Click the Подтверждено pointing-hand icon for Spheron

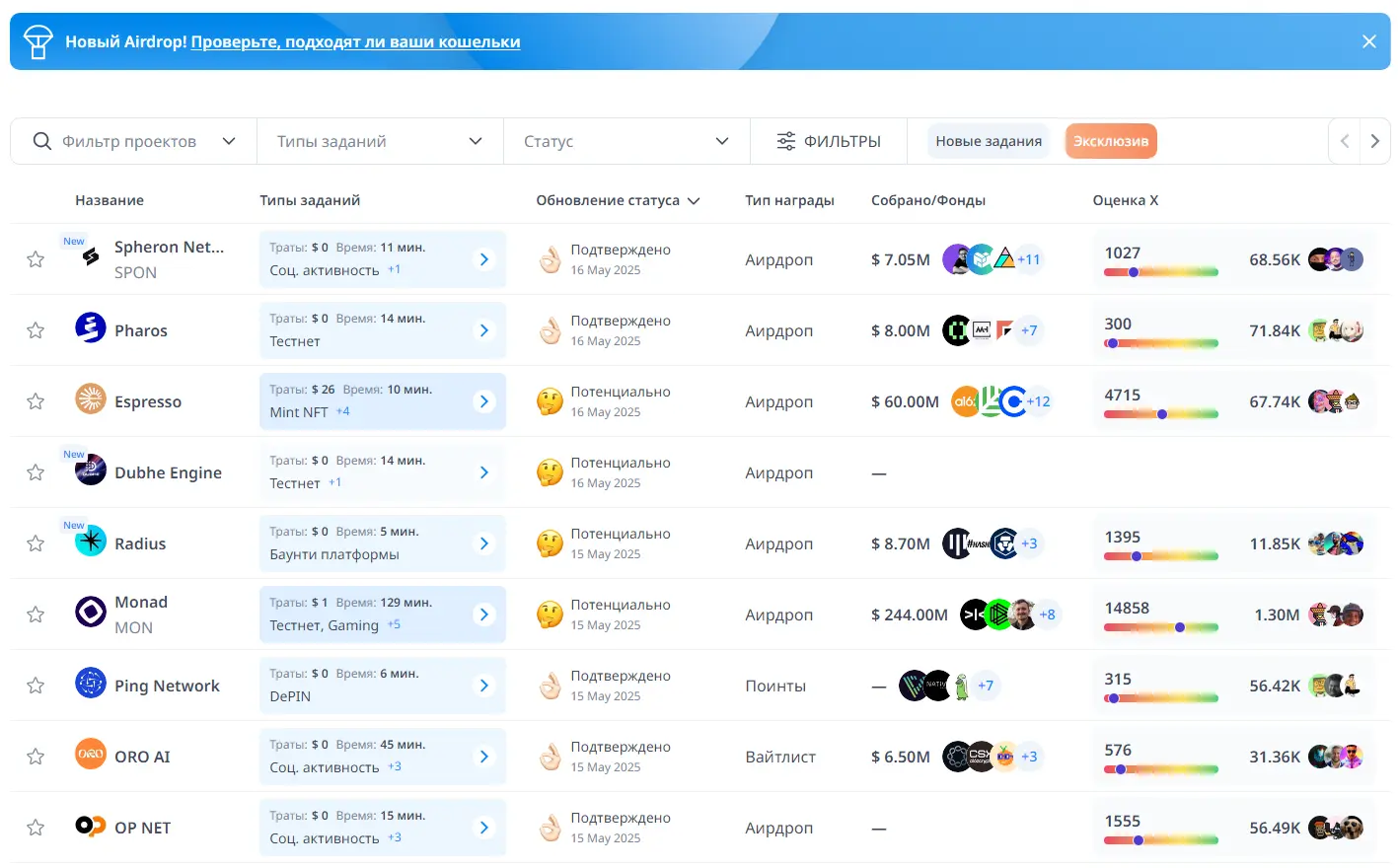coord(550,259)
